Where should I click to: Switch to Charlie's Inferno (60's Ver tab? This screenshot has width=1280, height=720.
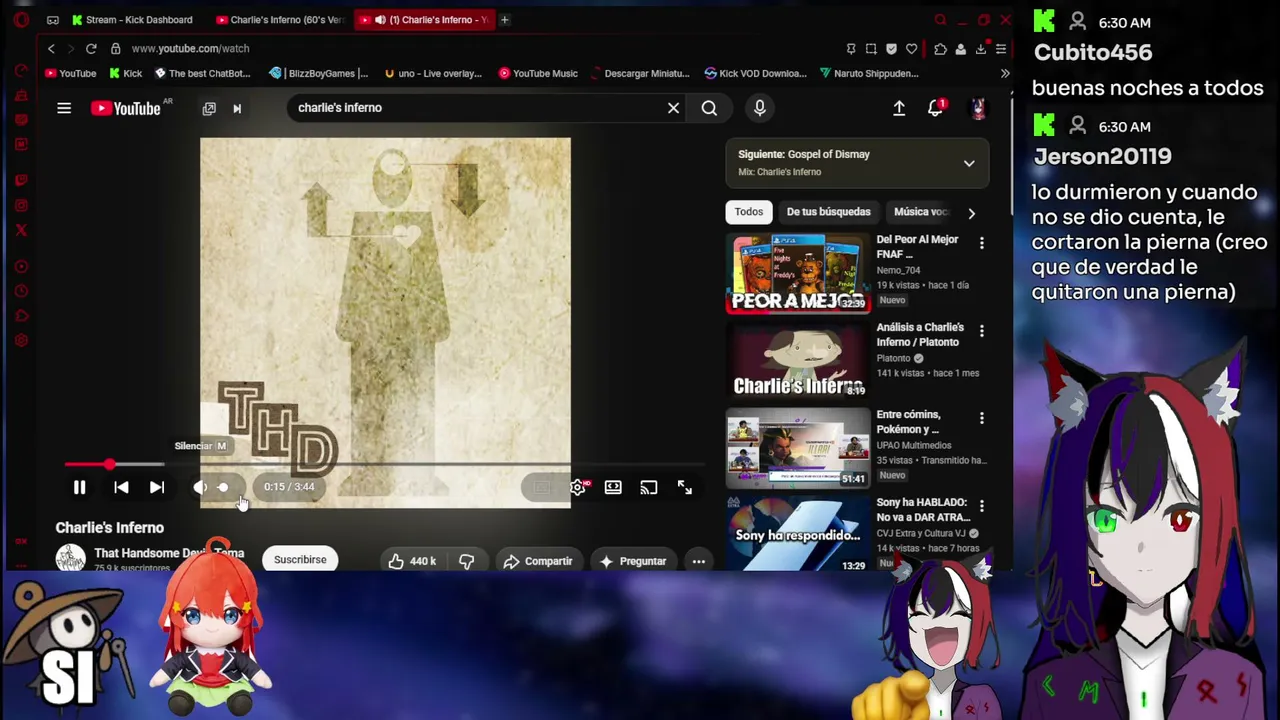pyautogui.click(x=279, y=20)
